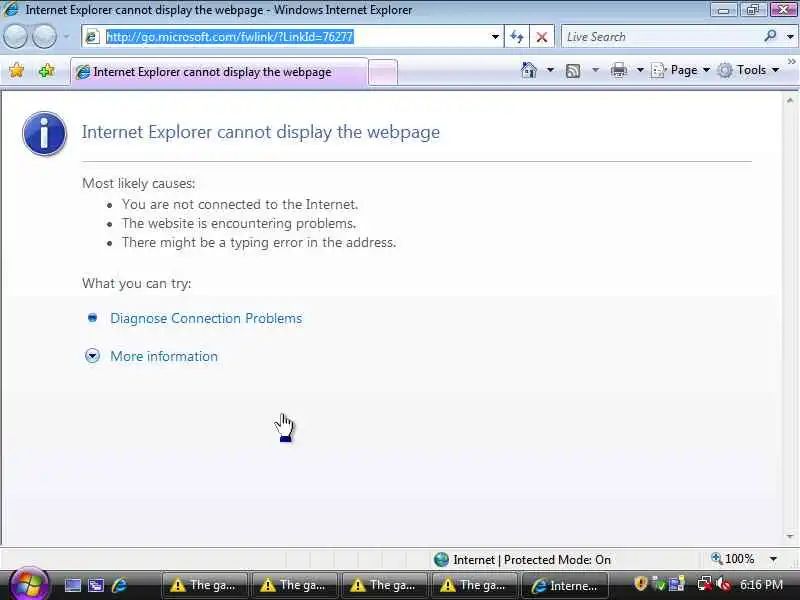Select the 'Internet Explorer cannot display' tab
This screenshot has height=600, width=800.
tap(219, 72)
